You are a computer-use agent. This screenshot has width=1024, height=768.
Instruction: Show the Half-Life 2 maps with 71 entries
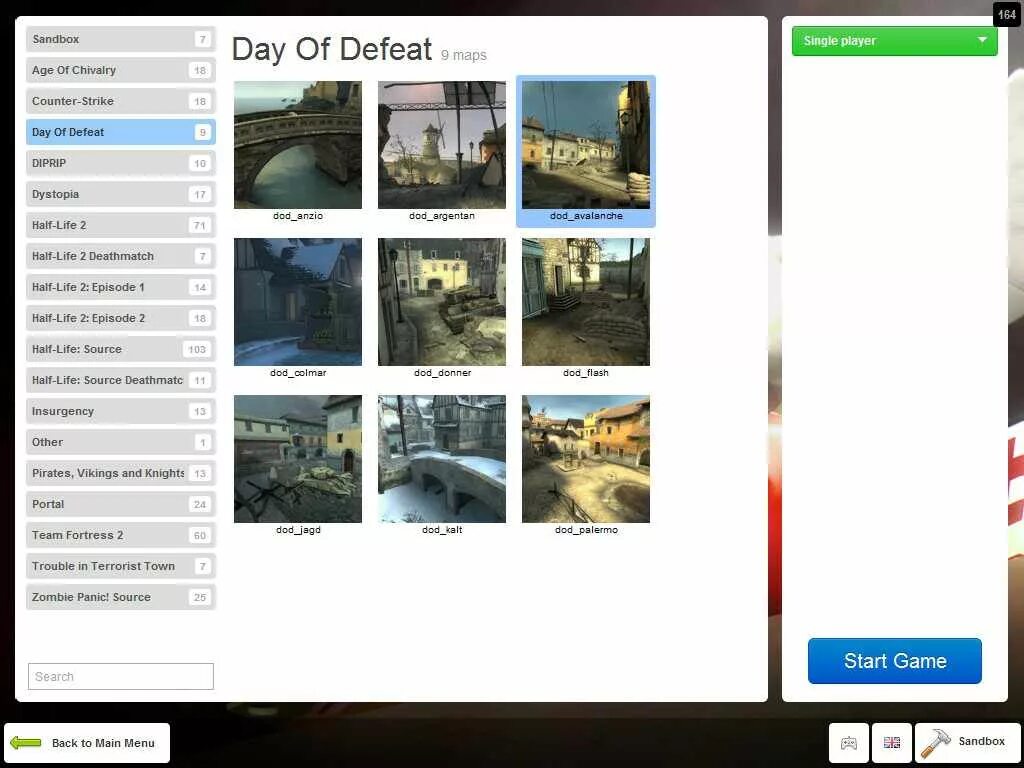121,225
